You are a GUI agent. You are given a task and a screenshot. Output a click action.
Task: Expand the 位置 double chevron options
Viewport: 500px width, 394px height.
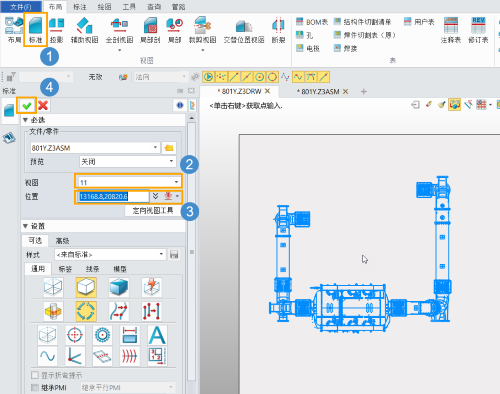(x=155, y=196)
